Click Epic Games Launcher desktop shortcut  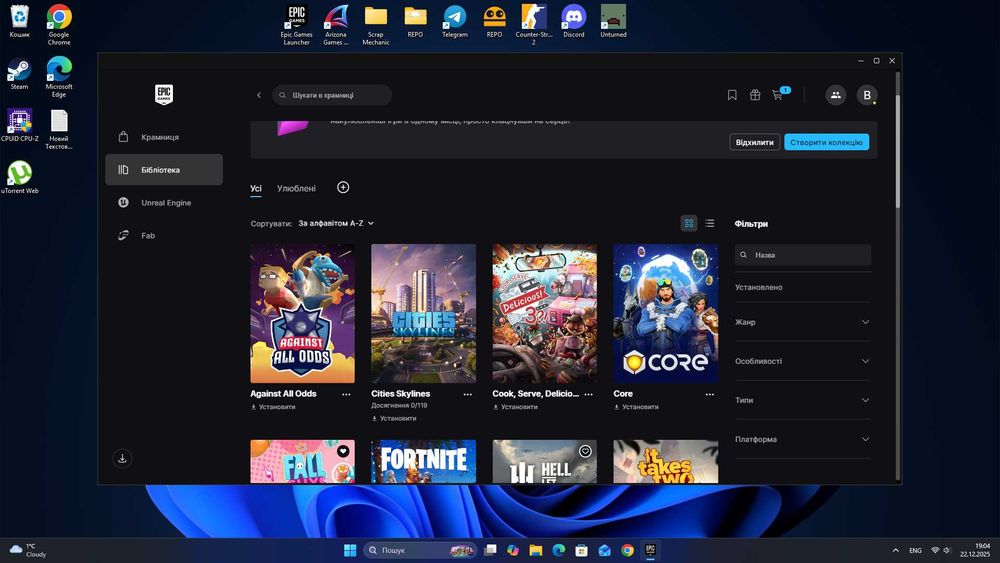click(x=297, y=25)
